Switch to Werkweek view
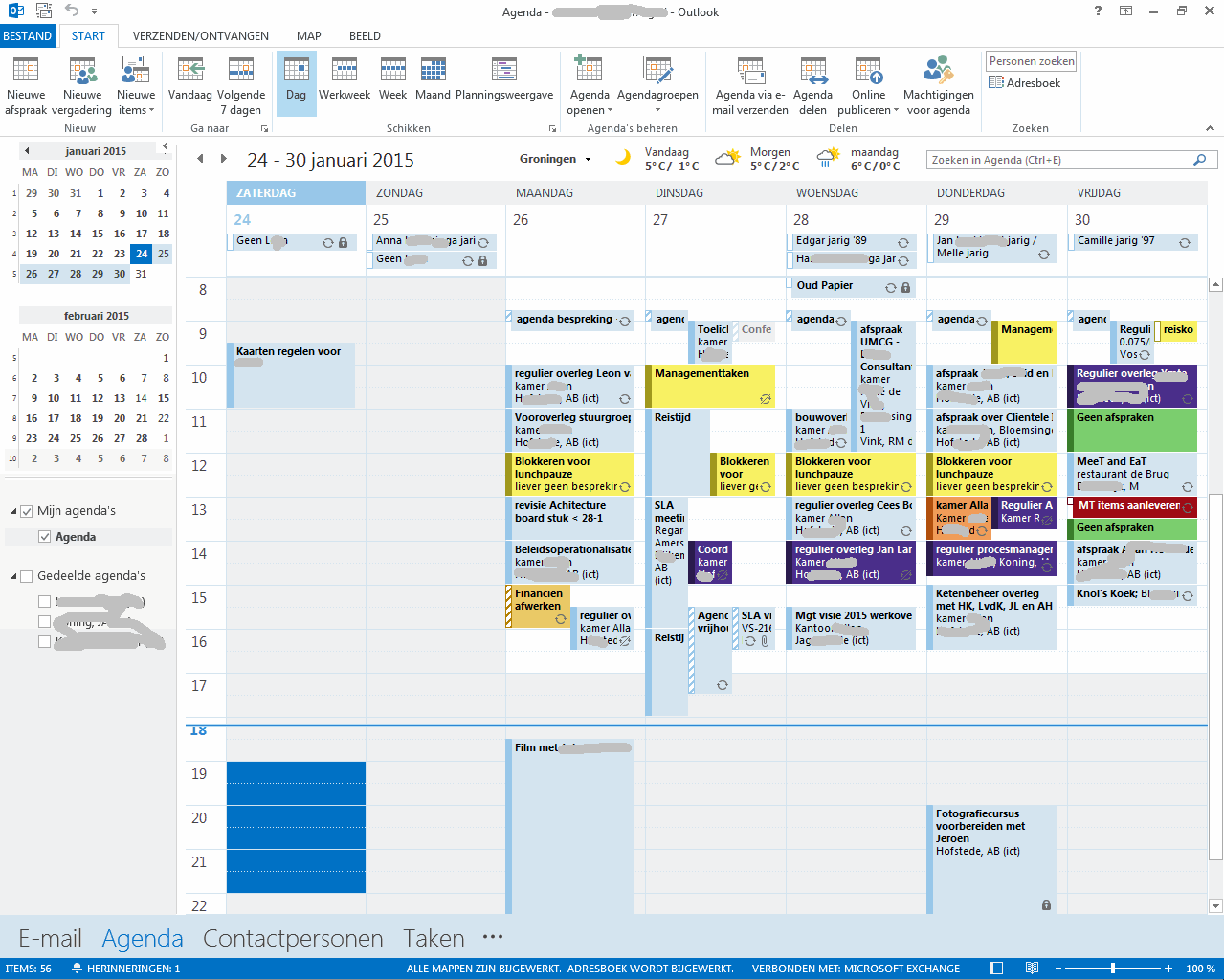 coord(344,72)
